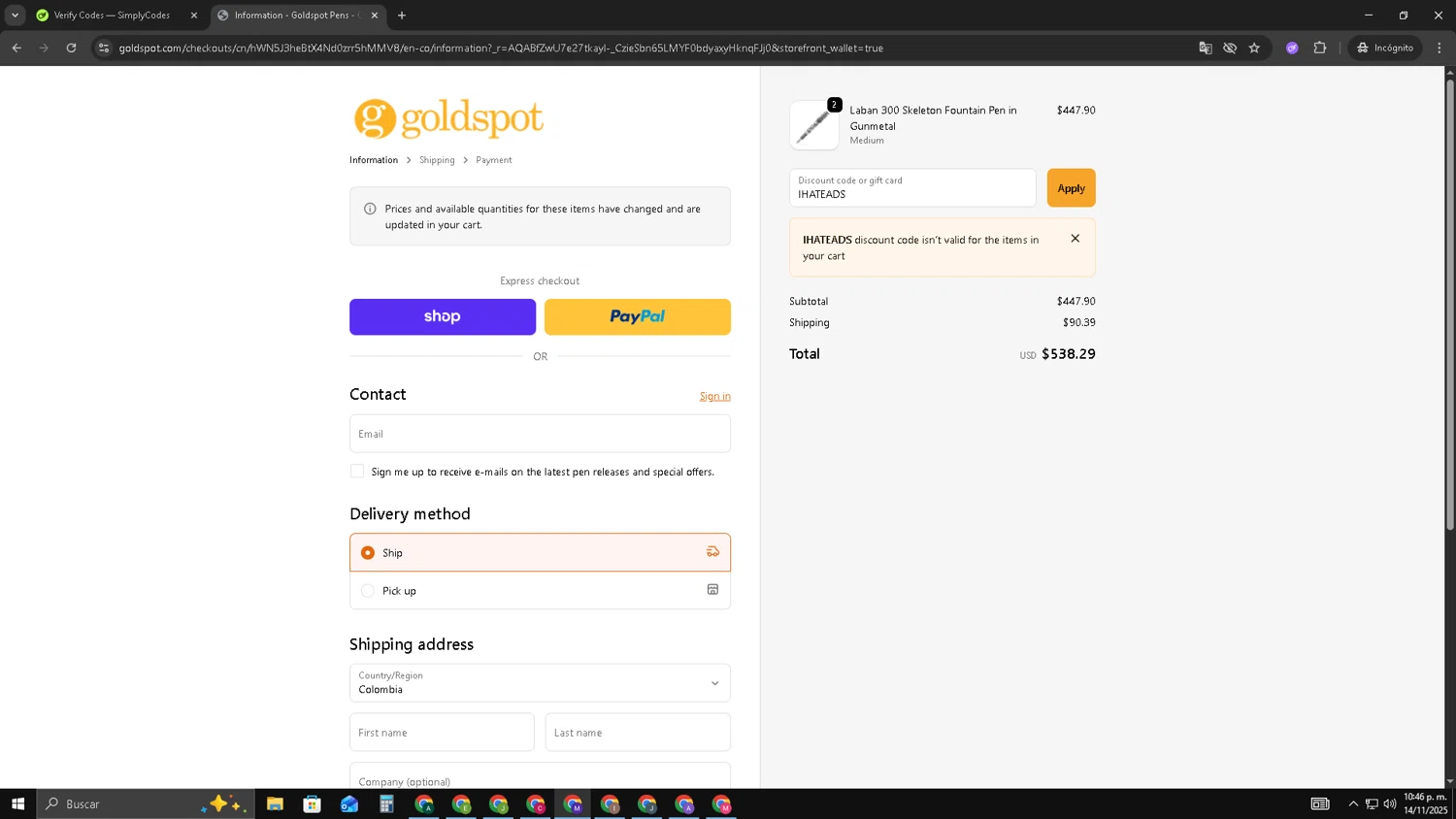Click the touch keyboard icon in system tray
Viewport: 1456px width, 819px height.
coord(1320,803)
